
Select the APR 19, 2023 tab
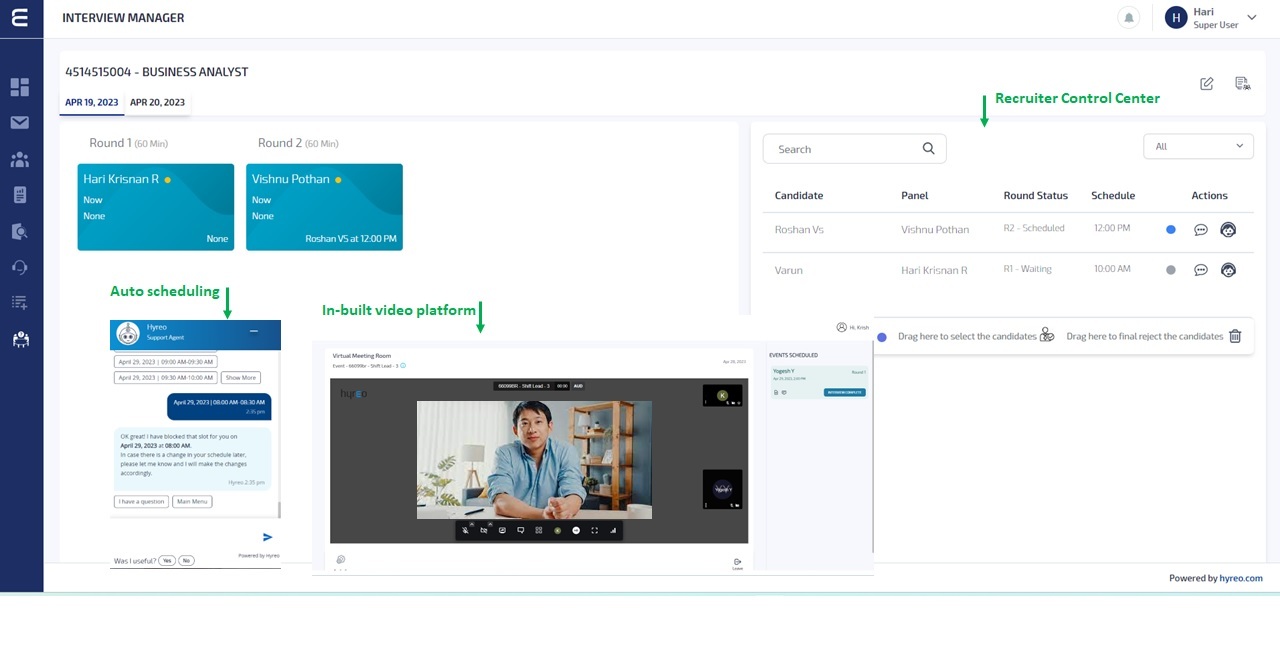pos(91,102)
